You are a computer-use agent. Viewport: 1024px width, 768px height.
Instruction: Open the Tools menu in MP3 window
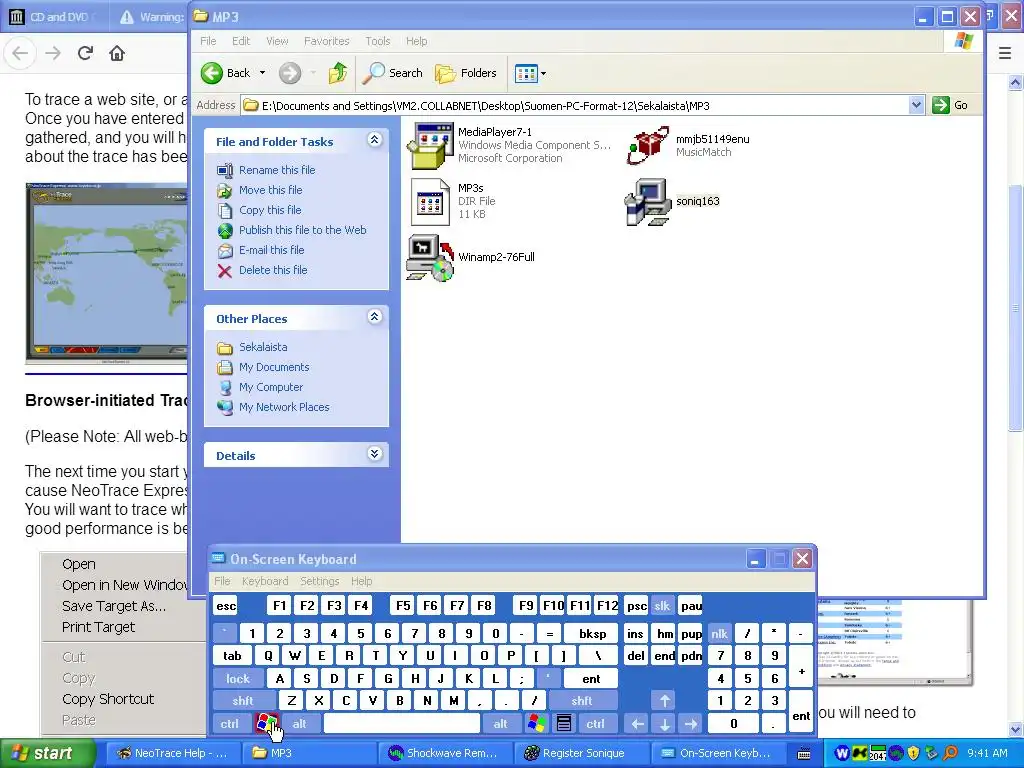coord(377,41)
